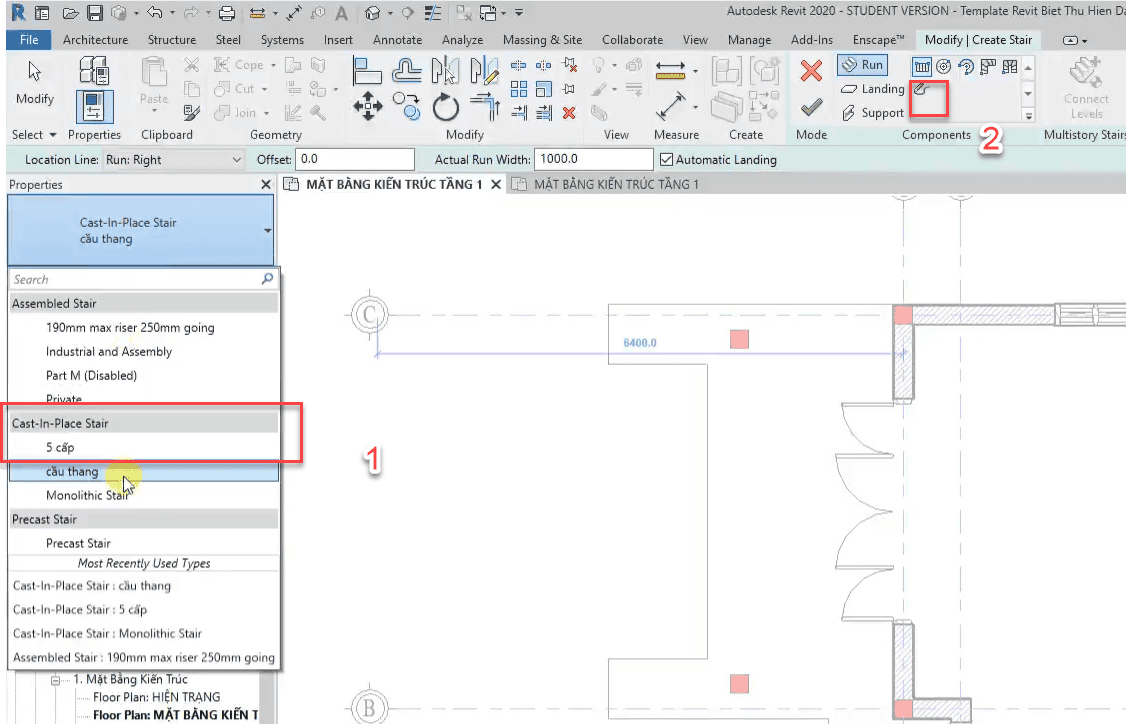Click the Actual Run Width field

point(594,159)
